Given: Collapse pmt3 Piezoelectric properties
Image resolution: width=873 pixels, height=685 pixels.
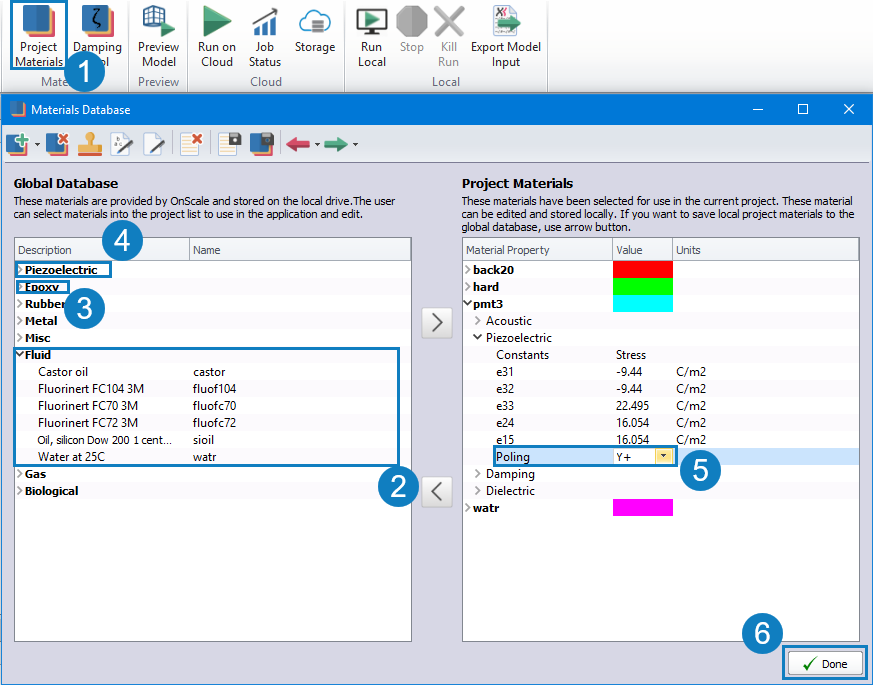Looking at the screenshot, I should tap(478, 338).
